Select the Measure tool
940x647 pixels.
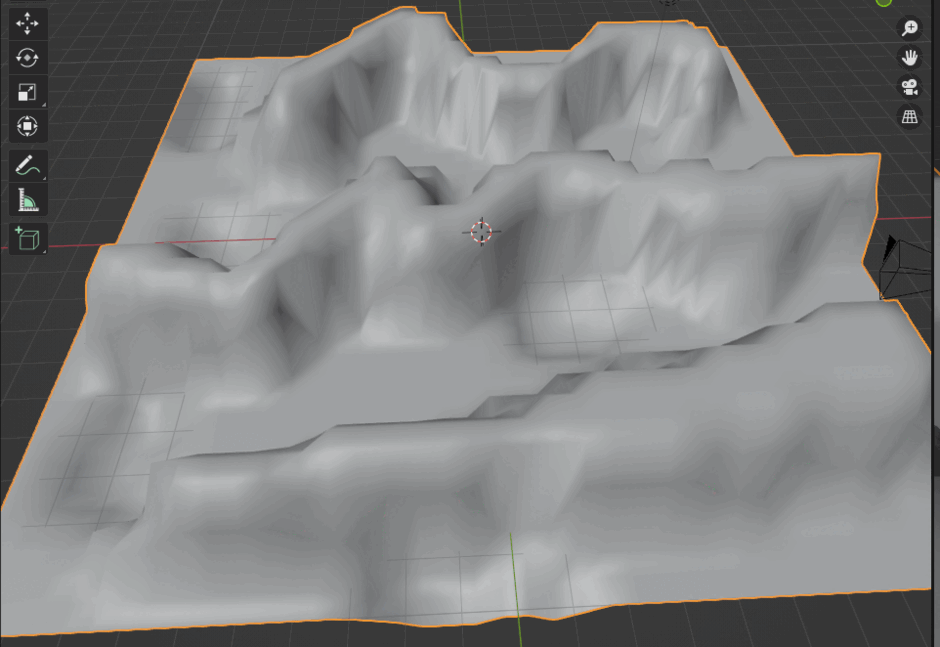[x=28, y=200]
